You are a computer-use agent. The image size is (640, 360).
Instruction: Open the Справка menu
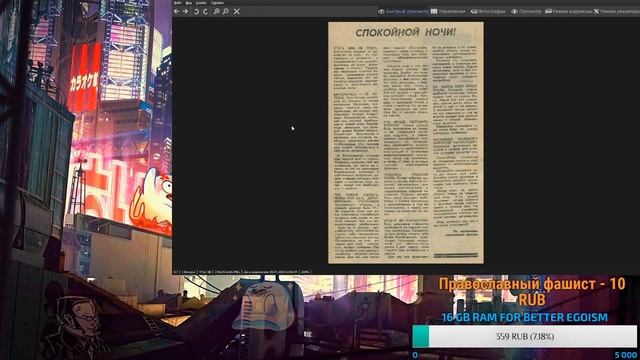(x=217, y=2)
